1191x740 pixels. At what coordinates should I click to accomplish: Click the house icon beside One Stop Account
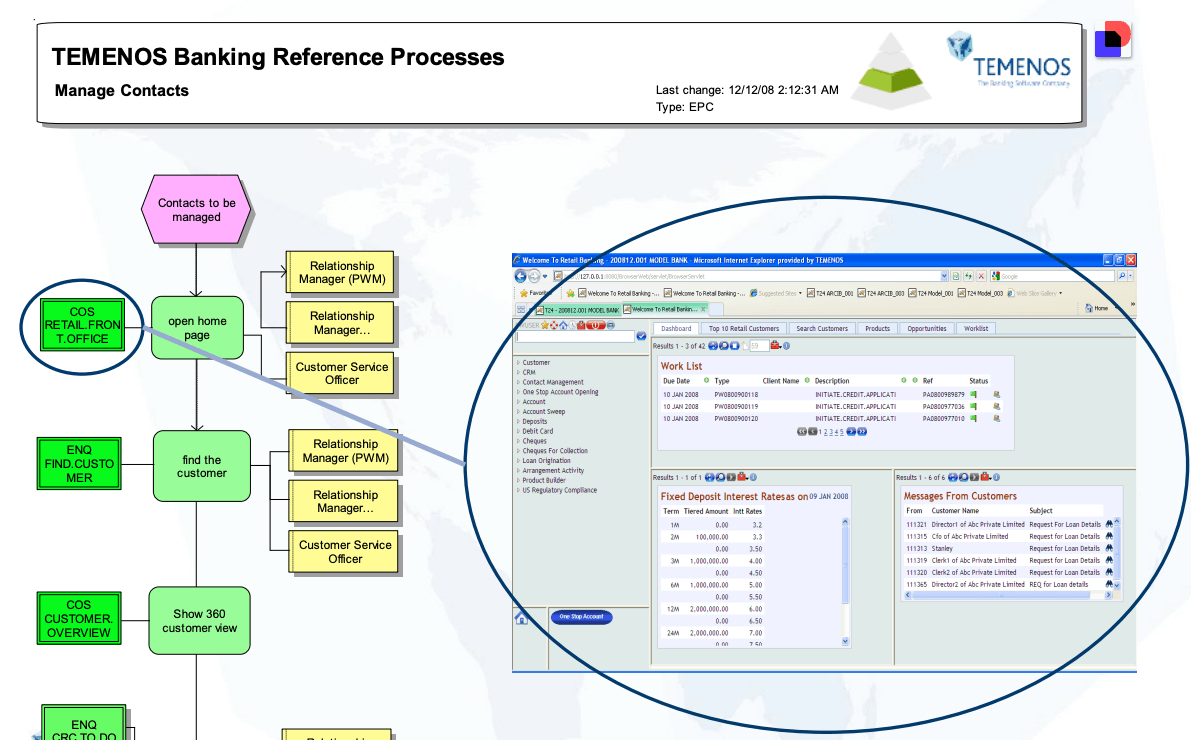click(x=521, y=619)
